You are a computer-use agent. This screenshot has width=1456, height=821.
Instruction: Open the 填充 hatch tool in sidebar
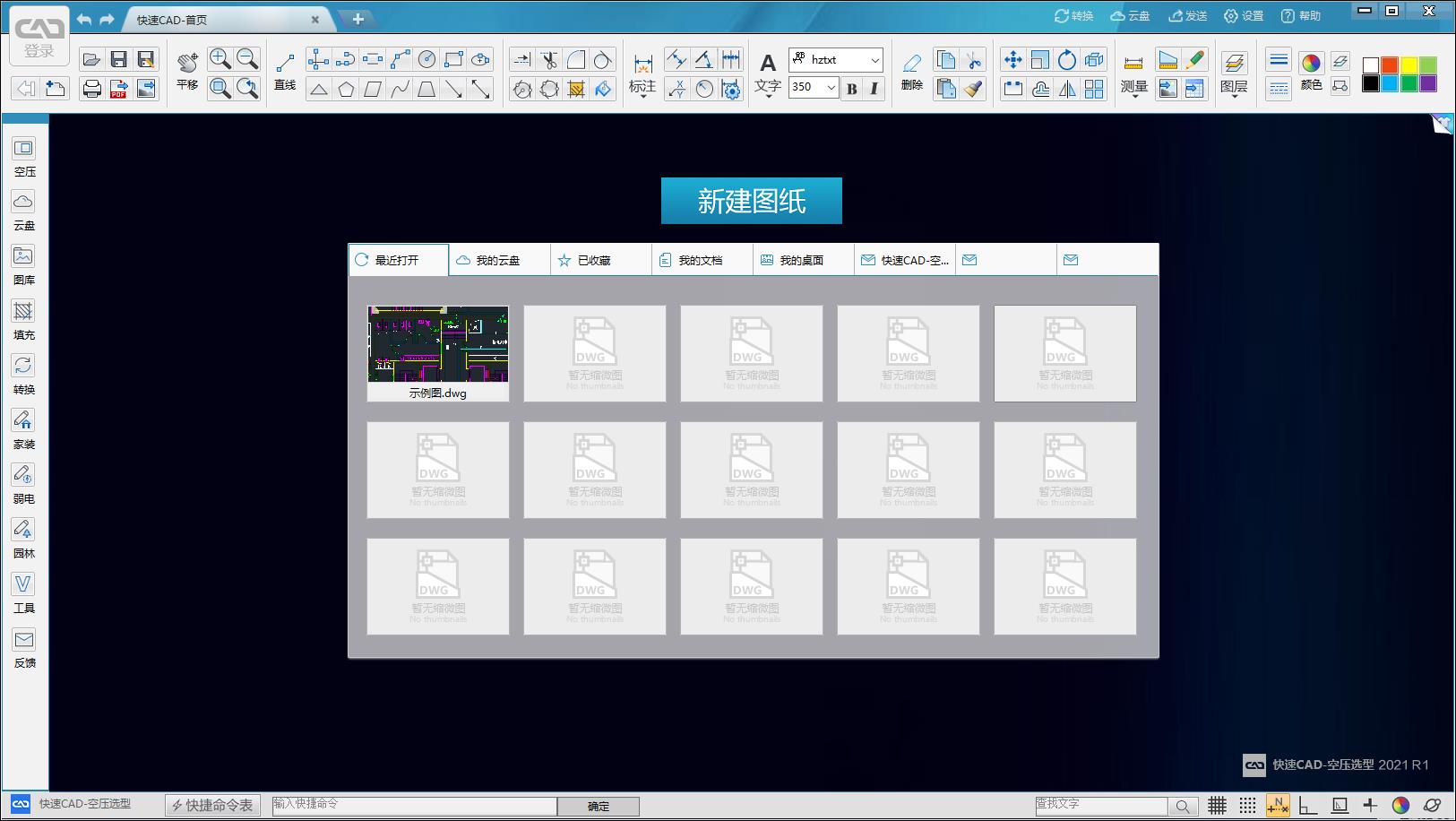23,319
